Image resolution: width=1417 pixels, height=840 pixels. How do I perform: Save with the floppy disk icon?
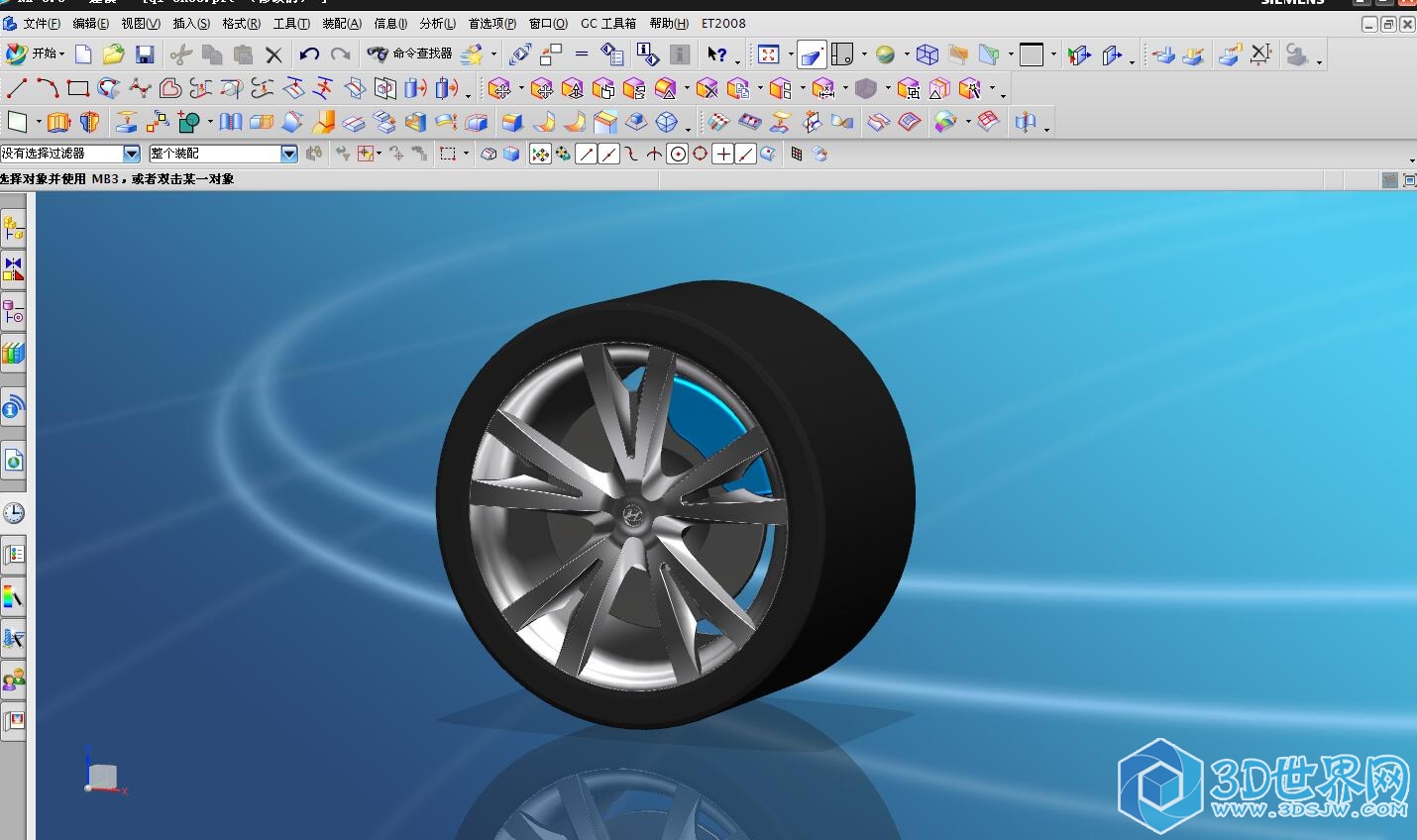click(145, 54)
